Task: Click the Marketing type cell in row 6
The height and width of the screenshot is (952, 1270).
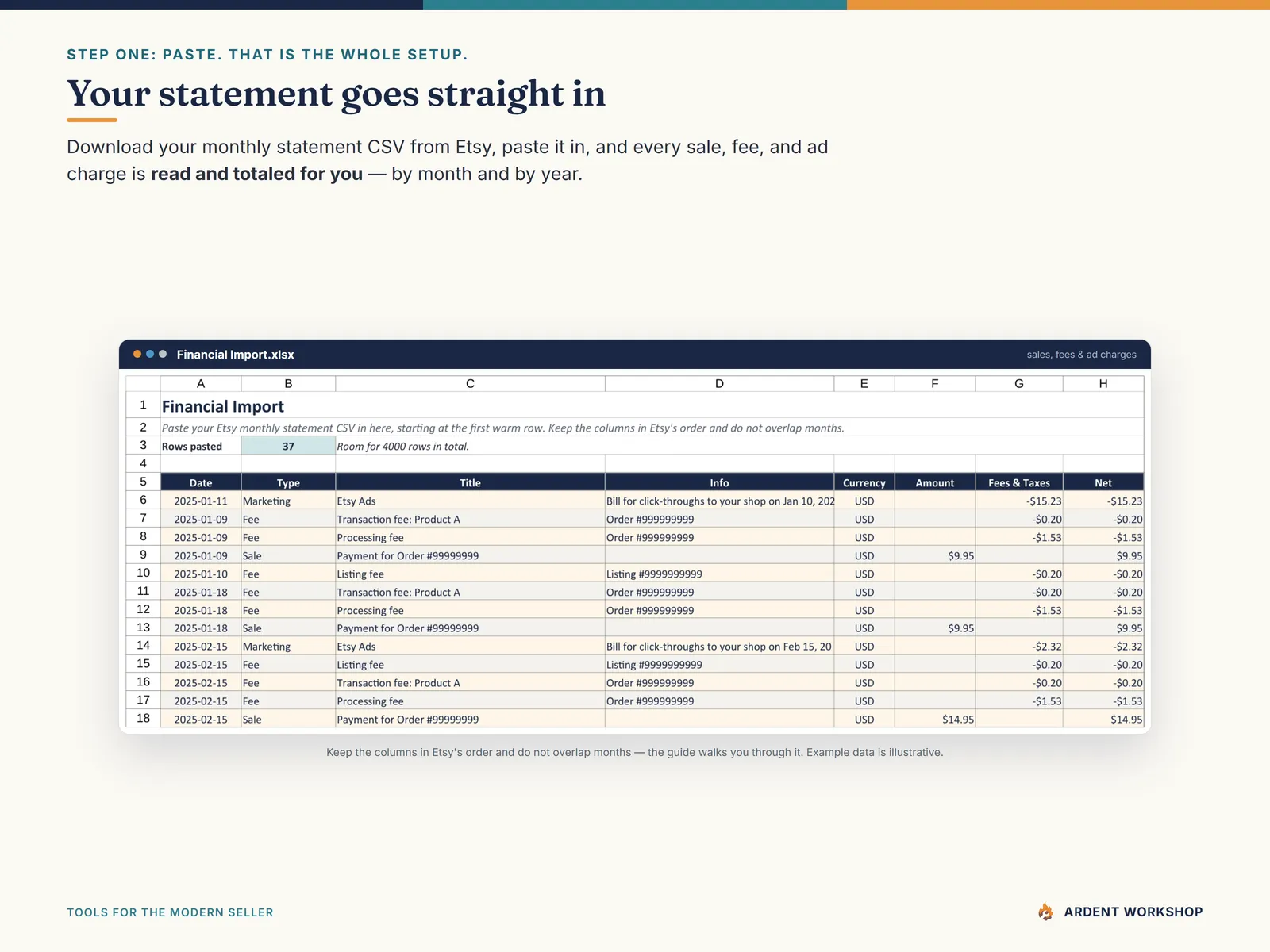Action: click(x=288, y=501)
